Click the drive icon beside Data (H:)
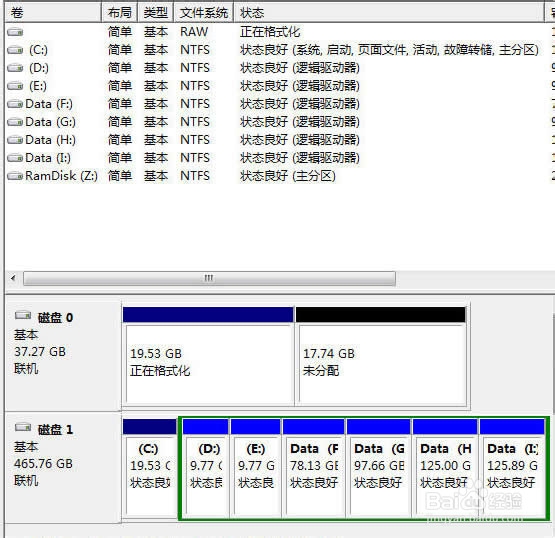The image size is (555, 538). point(15,140)
